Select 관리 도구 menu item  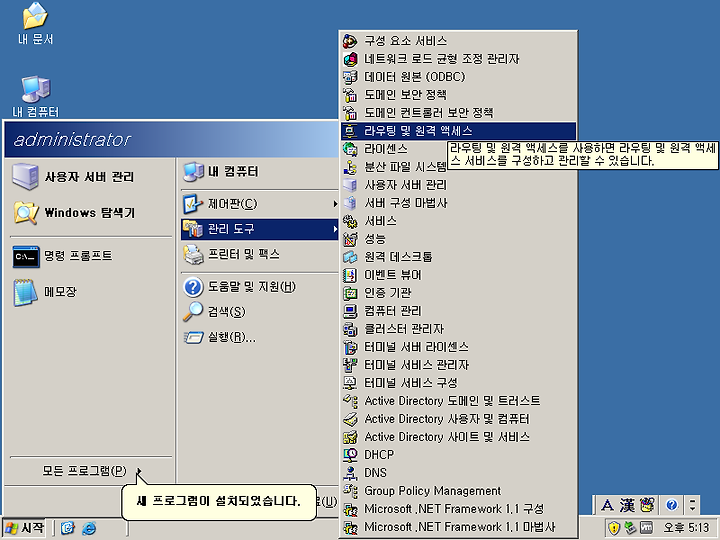point(260,229)
